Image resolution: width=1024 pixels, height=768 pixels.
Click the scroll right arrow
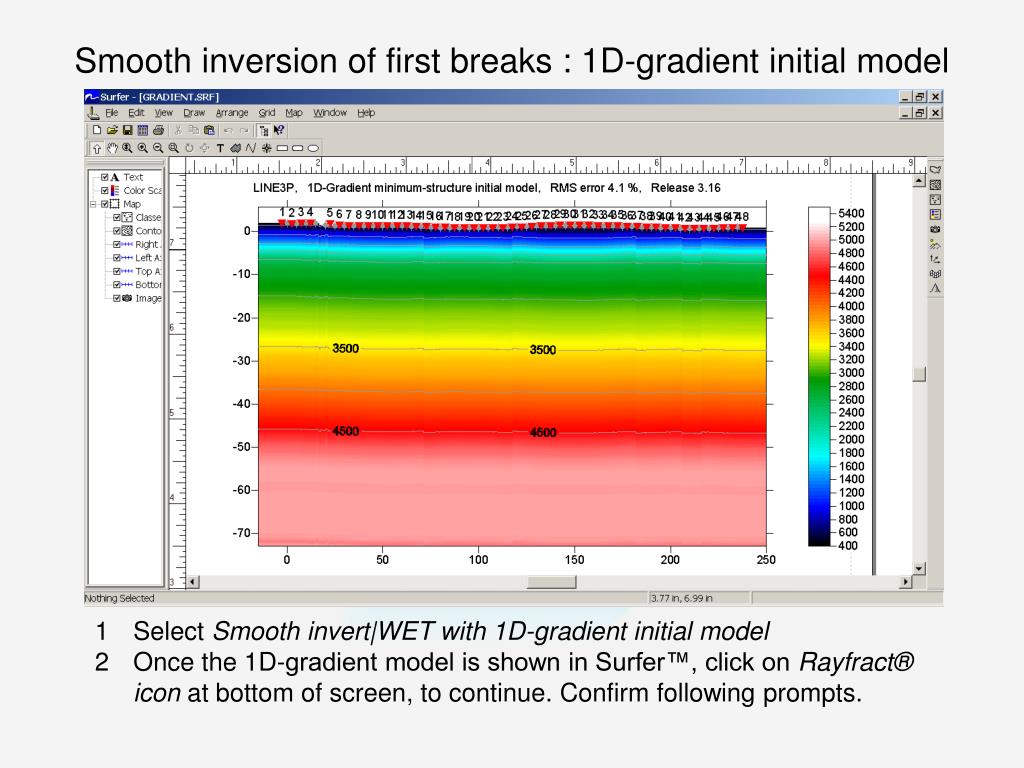tap(905, 582)
